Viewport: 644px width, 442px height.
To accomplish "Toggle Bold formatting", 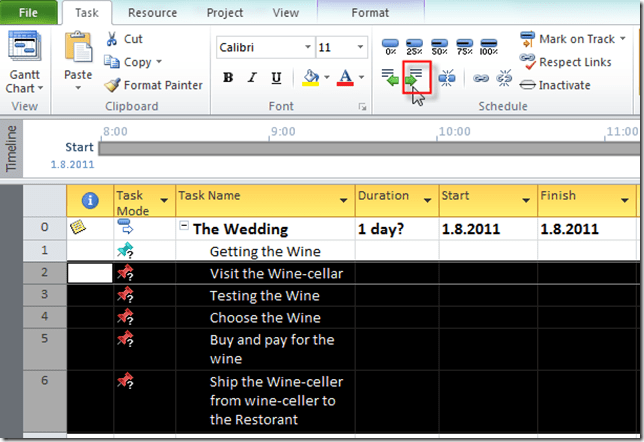I will coord(228,78).
